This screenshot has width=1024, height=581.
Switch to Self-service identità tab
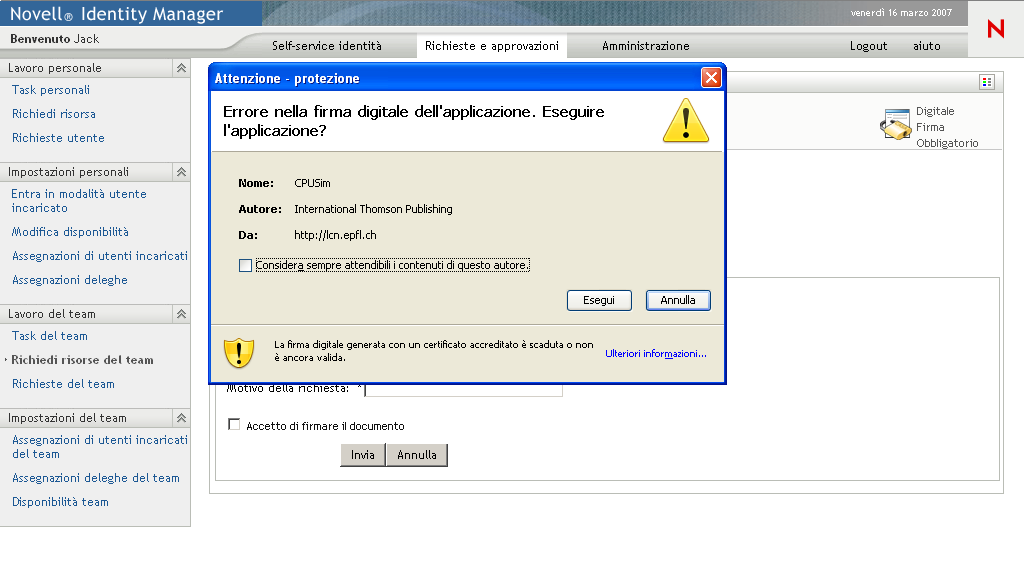[x=327, y=46]
